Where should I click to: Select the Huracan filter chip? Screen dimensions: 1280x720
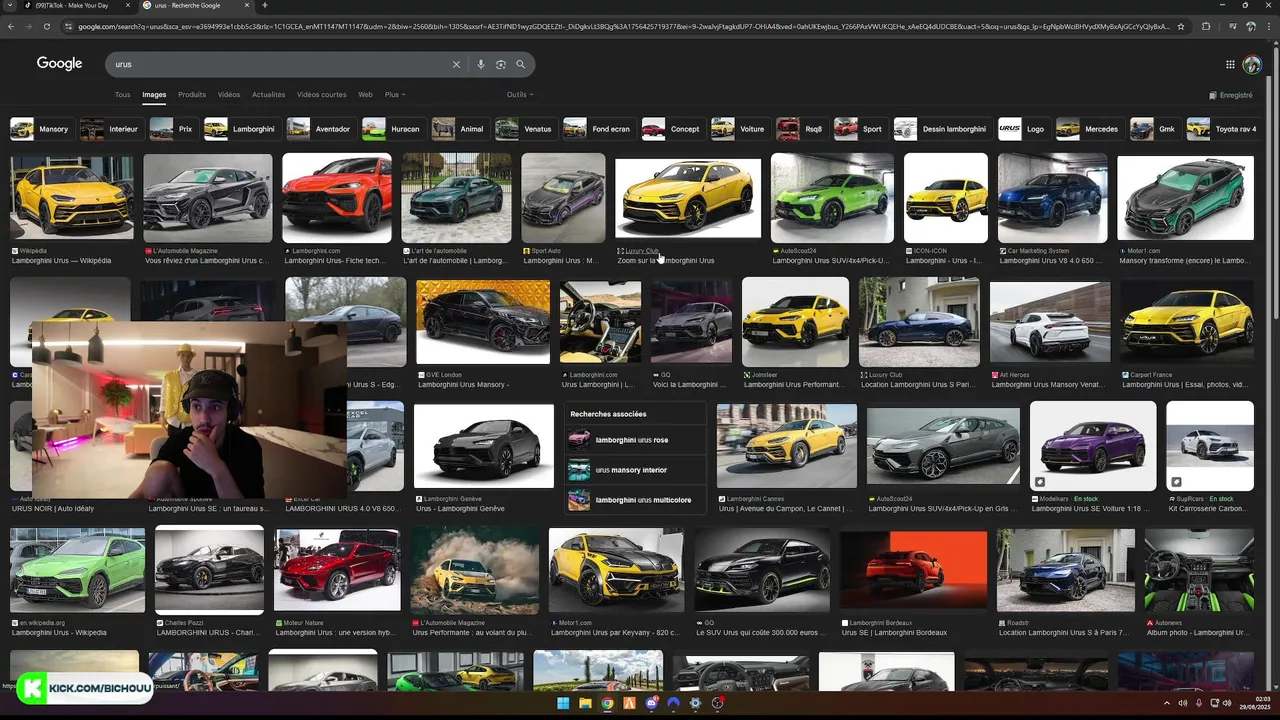tap(393, 129)
